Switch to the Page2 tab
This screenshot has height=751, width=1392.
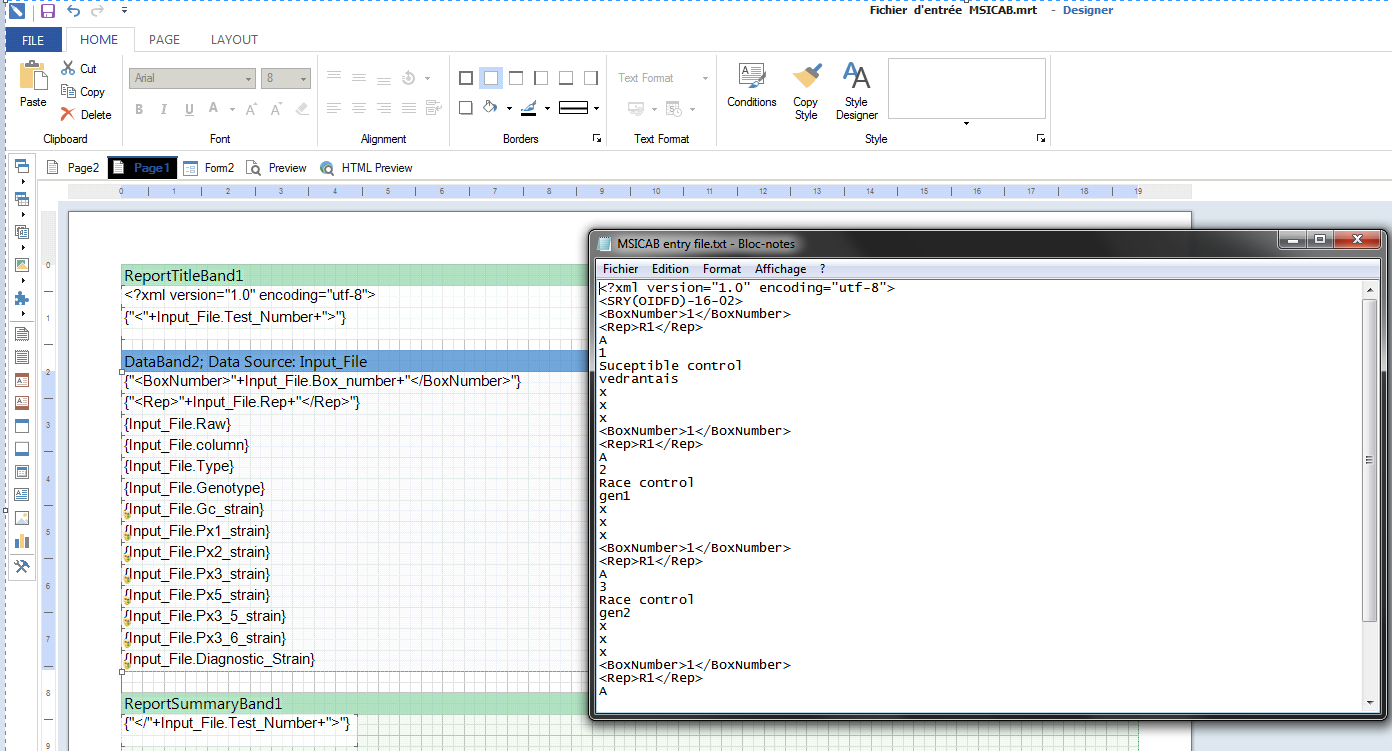click(72, 168)
